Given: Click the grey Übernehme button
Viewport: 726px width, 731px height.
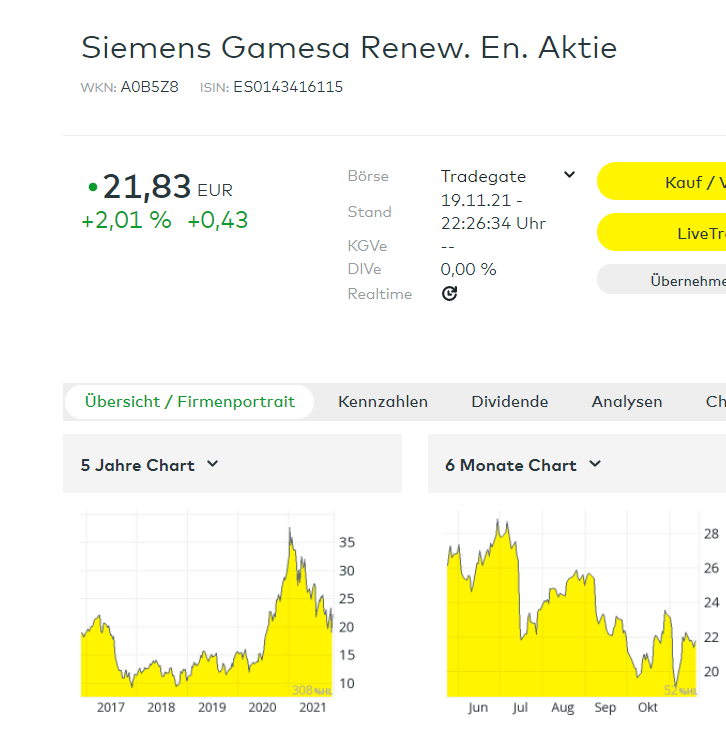Looking at the screenshot, I should [662, 280].
